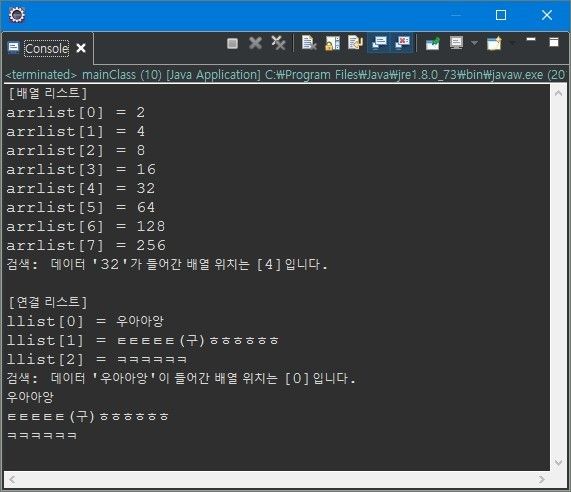Open the Open Console dropdown arrow
This screenshot has width=571, height=492.
click(513, 43)
